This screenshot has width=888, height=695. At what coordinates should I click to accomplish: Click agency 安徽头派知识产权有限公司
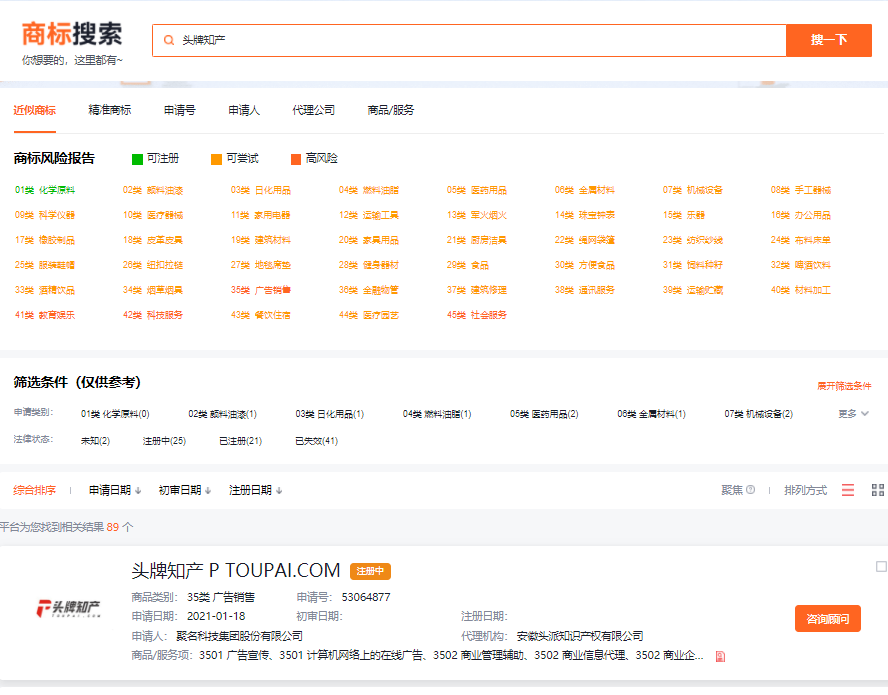(x=580, y=637)
